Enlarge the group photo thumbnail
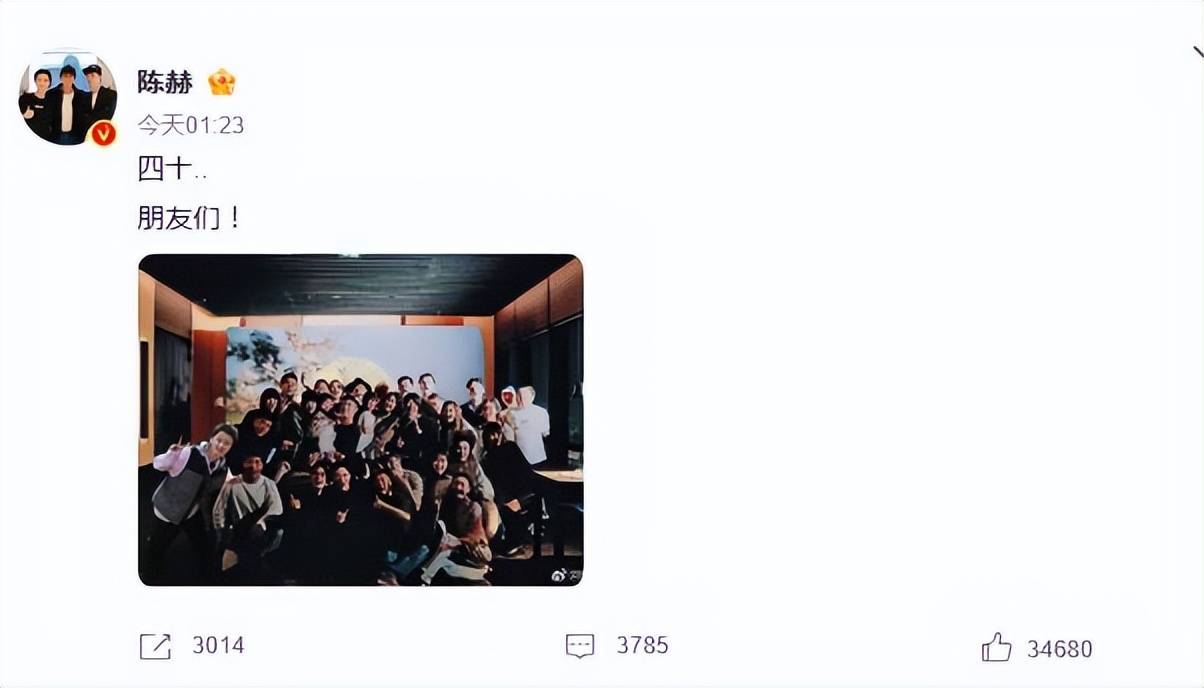 click(360, 420)
